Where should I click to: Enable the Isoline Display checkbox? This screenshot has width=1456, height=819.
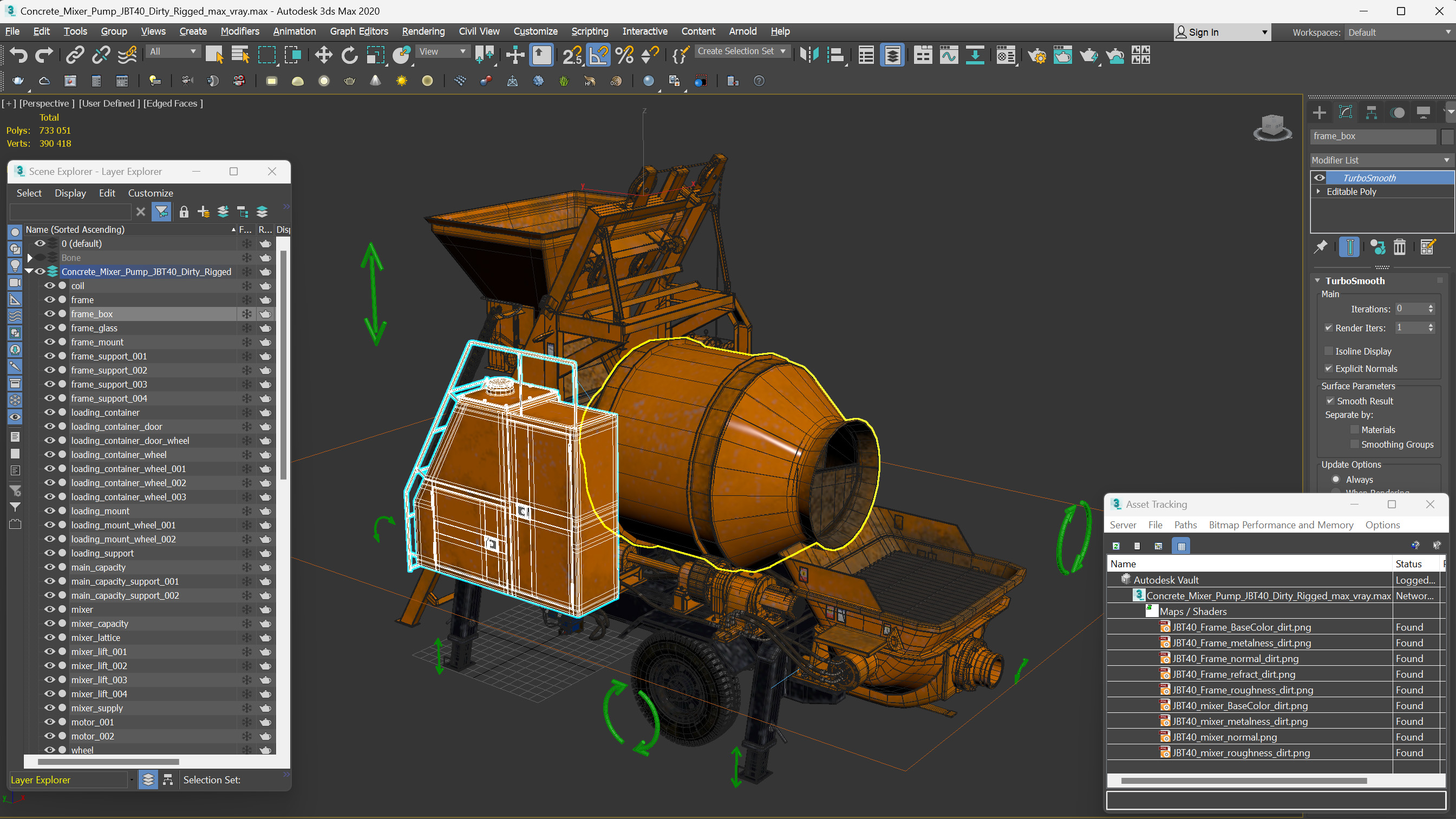point(1329,351)
